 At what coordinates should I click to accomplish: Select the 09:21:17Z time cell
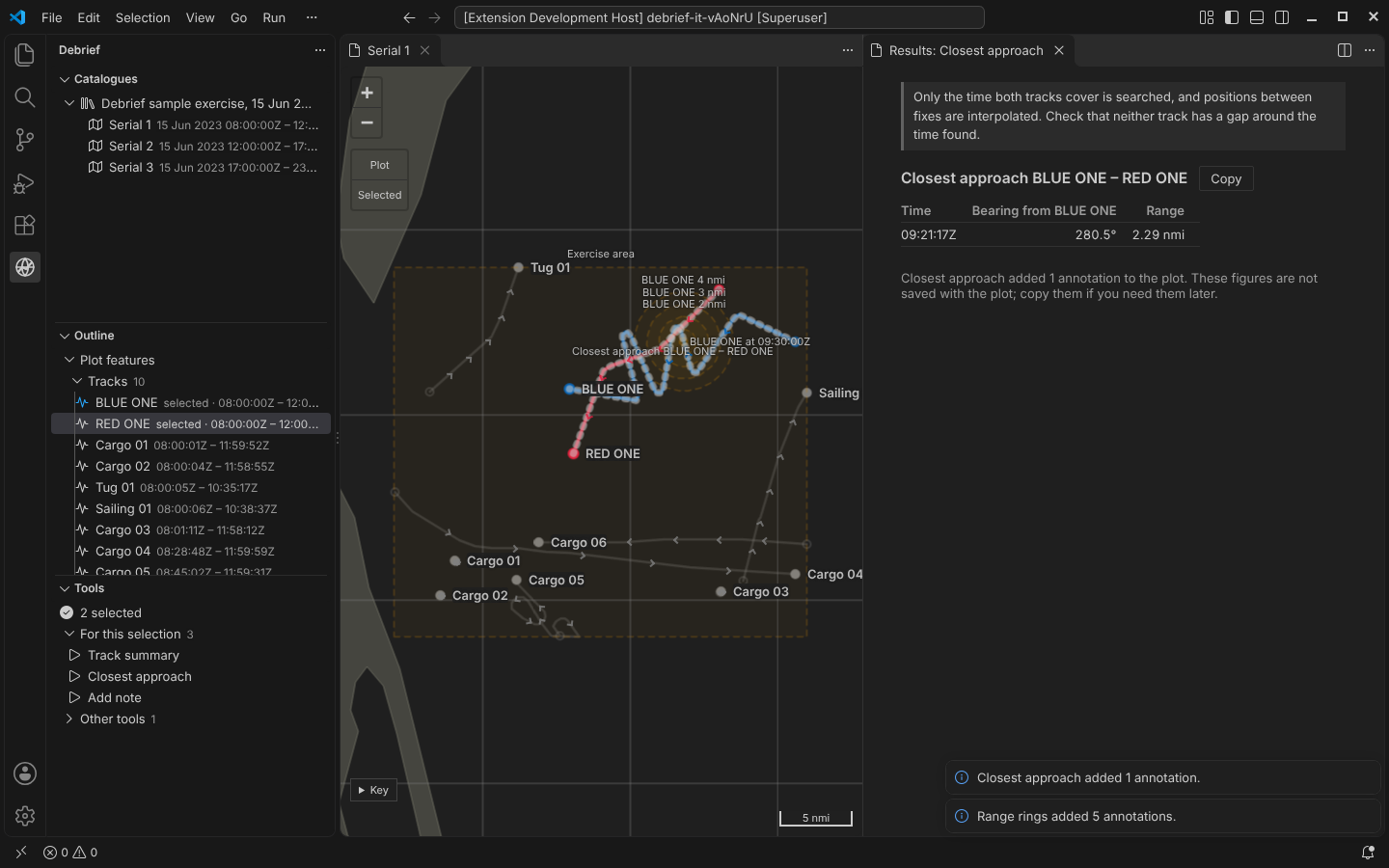click(x=929, y=234)
